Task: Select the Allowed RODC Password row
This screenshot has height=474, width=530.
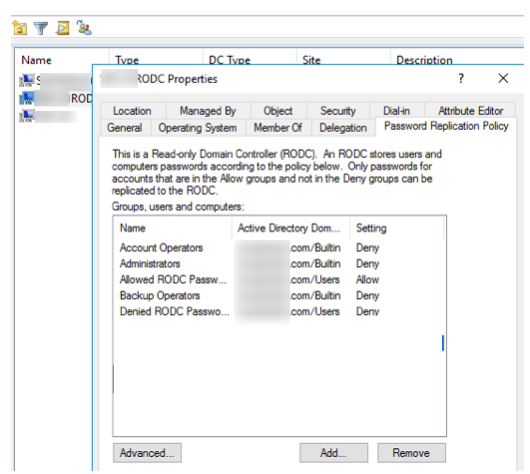Action: (x=279, y=280)
